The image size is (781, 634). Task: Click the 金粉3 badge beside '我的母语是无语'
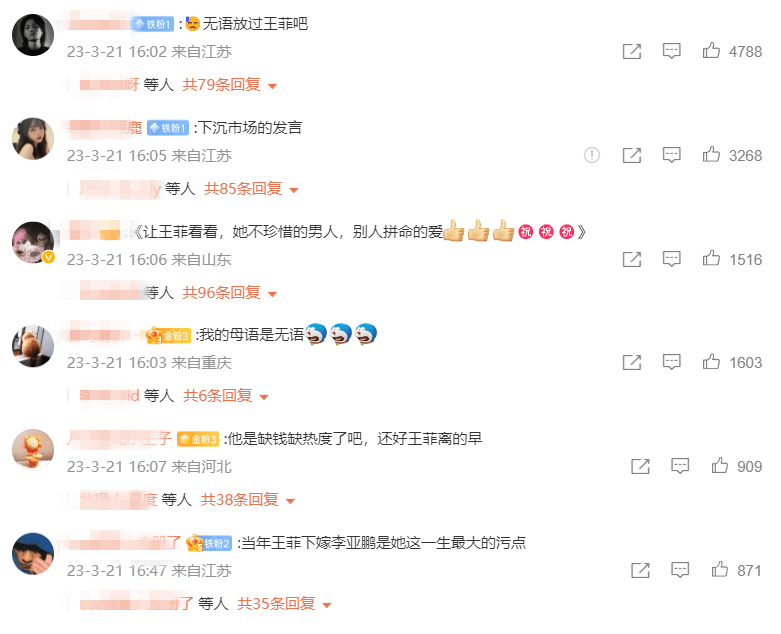click(x=168, y=336)
